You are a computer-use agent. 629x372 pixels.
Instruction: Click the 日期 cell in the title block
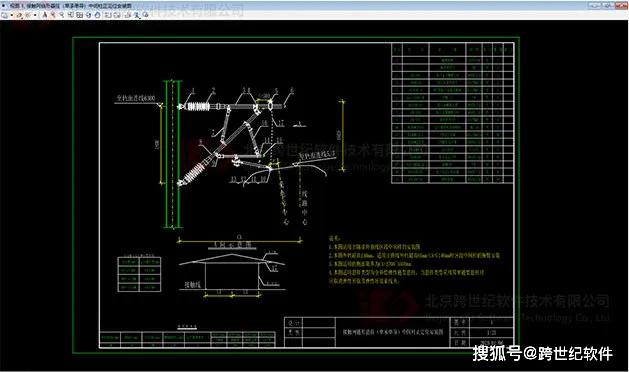pyautogui.click(x=459, y=342)
